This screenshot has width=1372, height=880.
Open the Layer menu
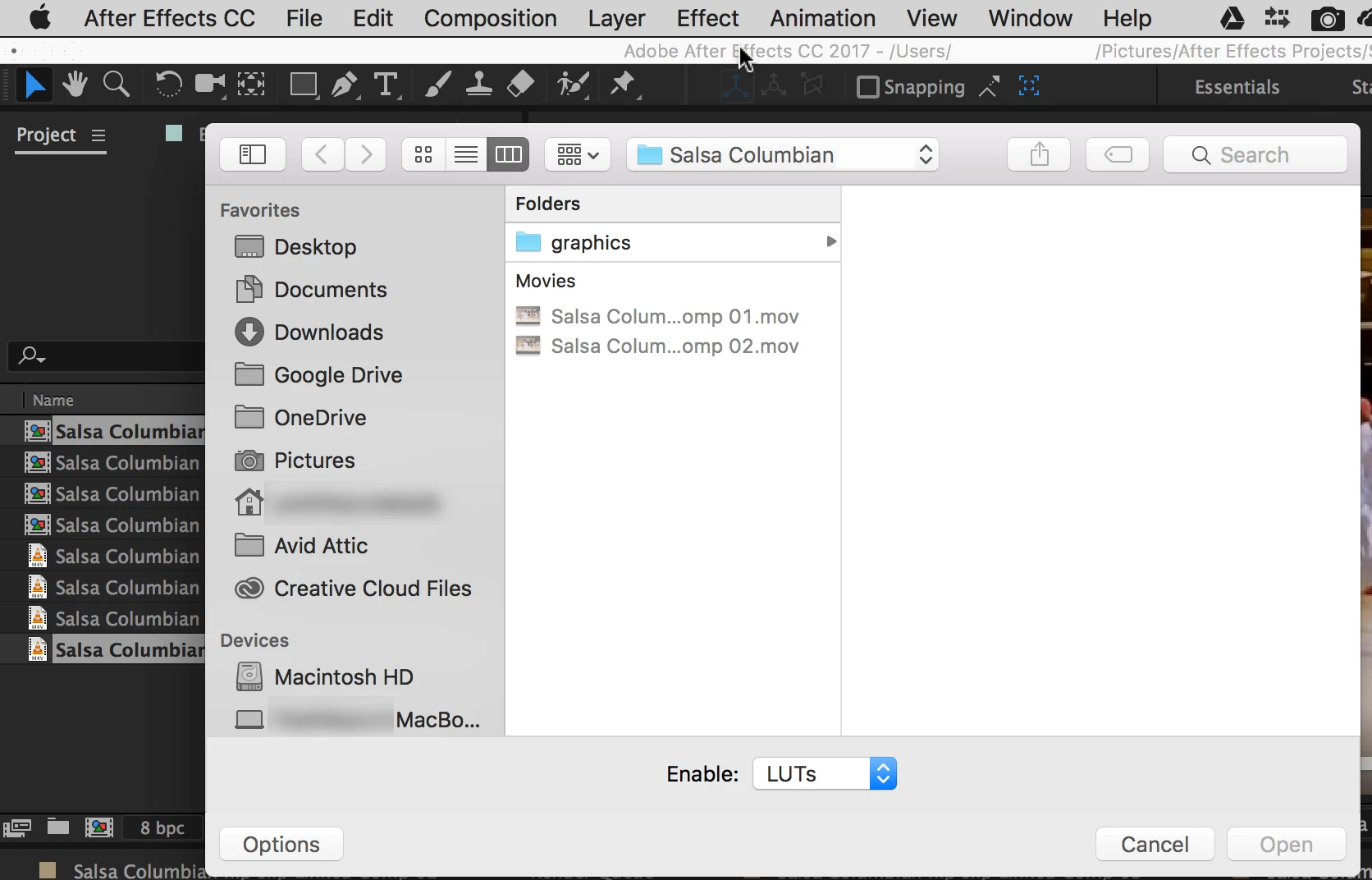(x=616, y=18)
